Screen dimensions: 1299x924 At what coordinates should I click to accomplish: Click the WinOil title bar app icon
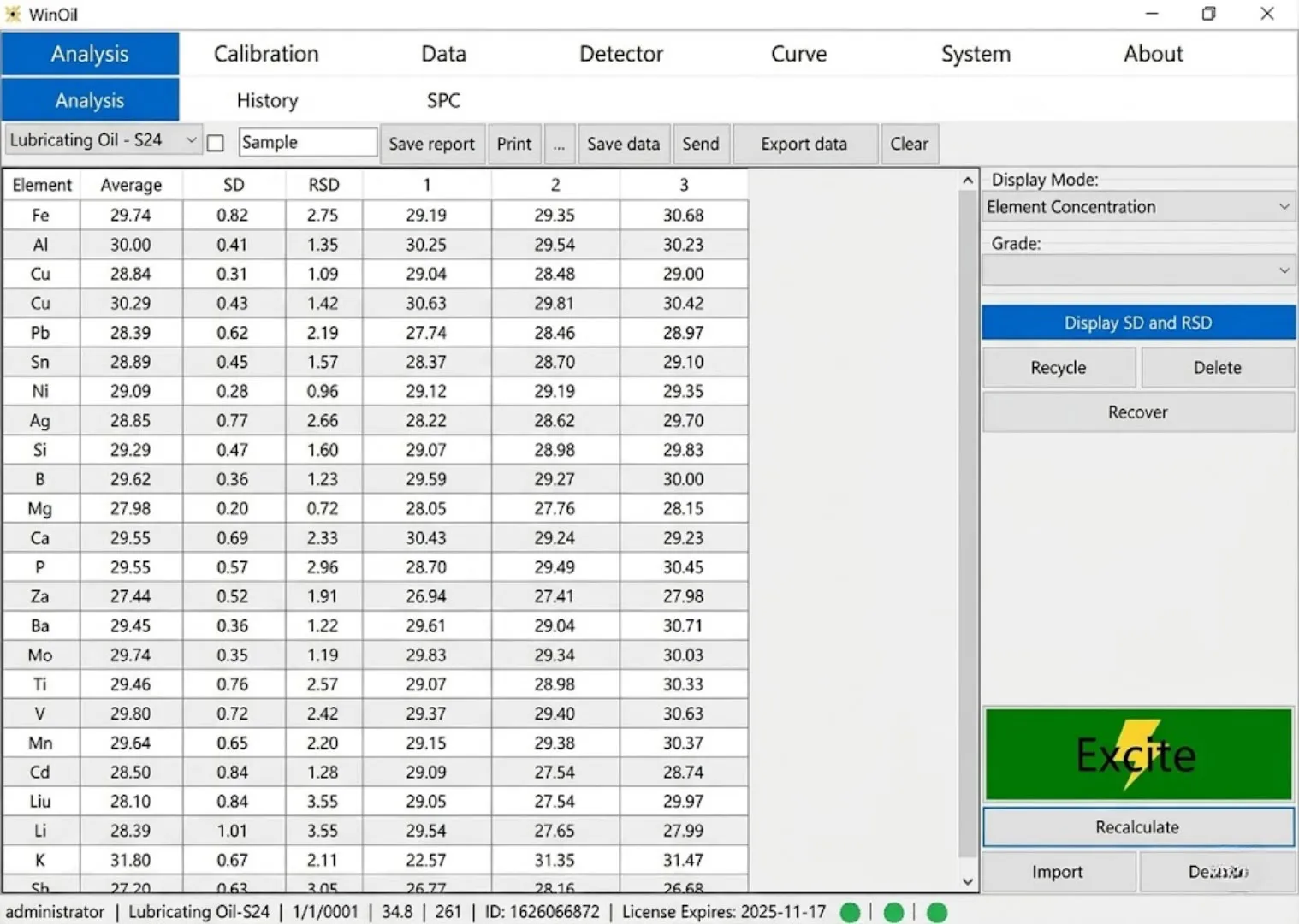click(x=13, y=14)
